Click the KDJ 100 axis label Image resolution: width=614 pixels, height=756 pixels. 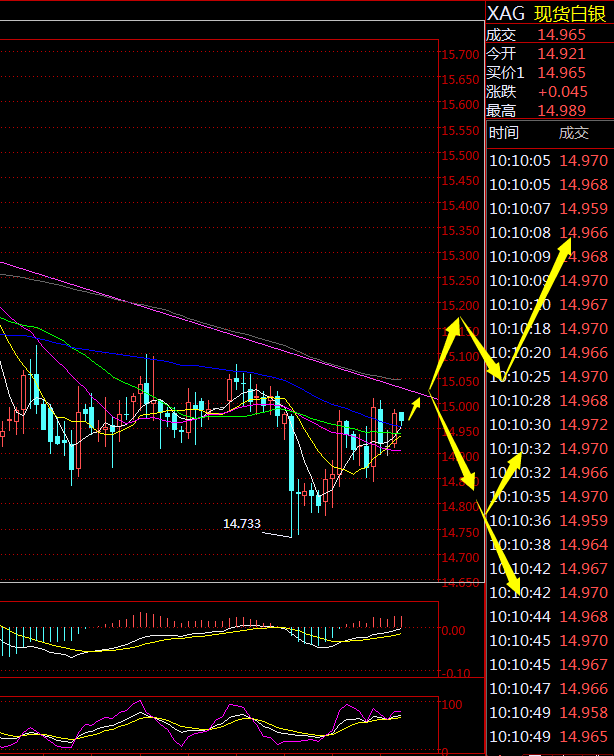point(452,705)
